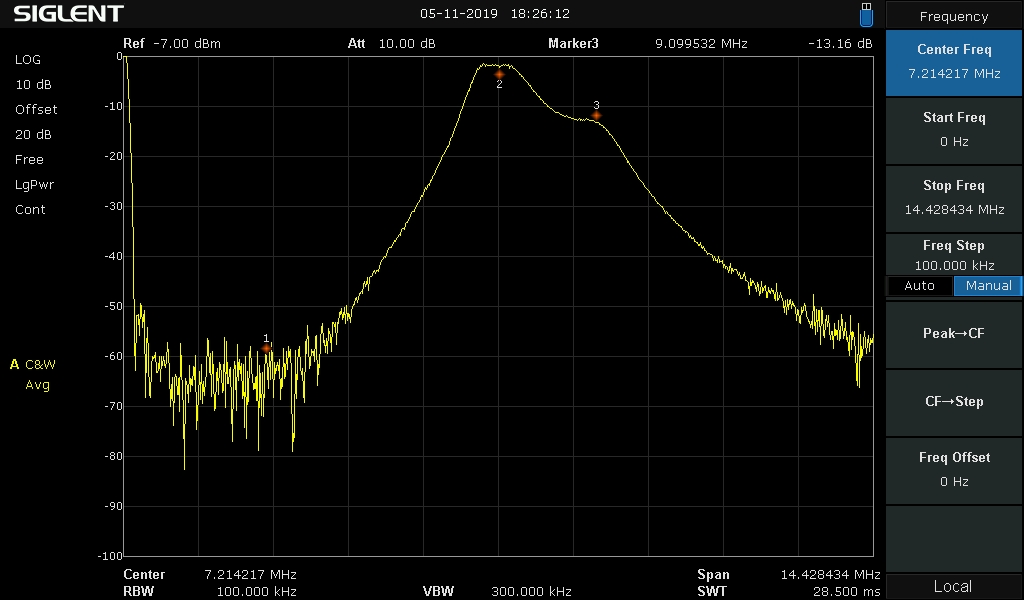Screen dimensions: 1024x600
Task: Click the Marker3 label readout
Action: coord(573,44)
